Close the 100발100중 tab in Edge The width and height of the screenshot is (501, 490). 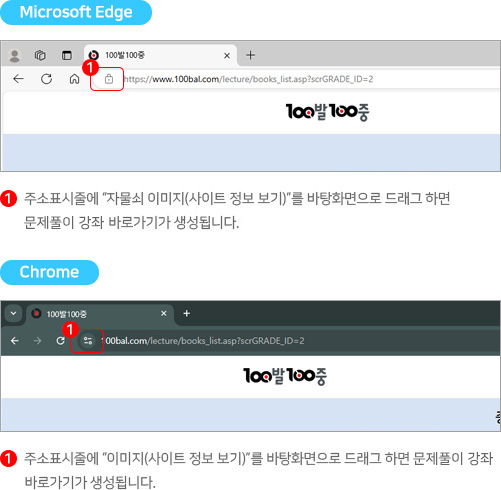(x=227, y=55)
